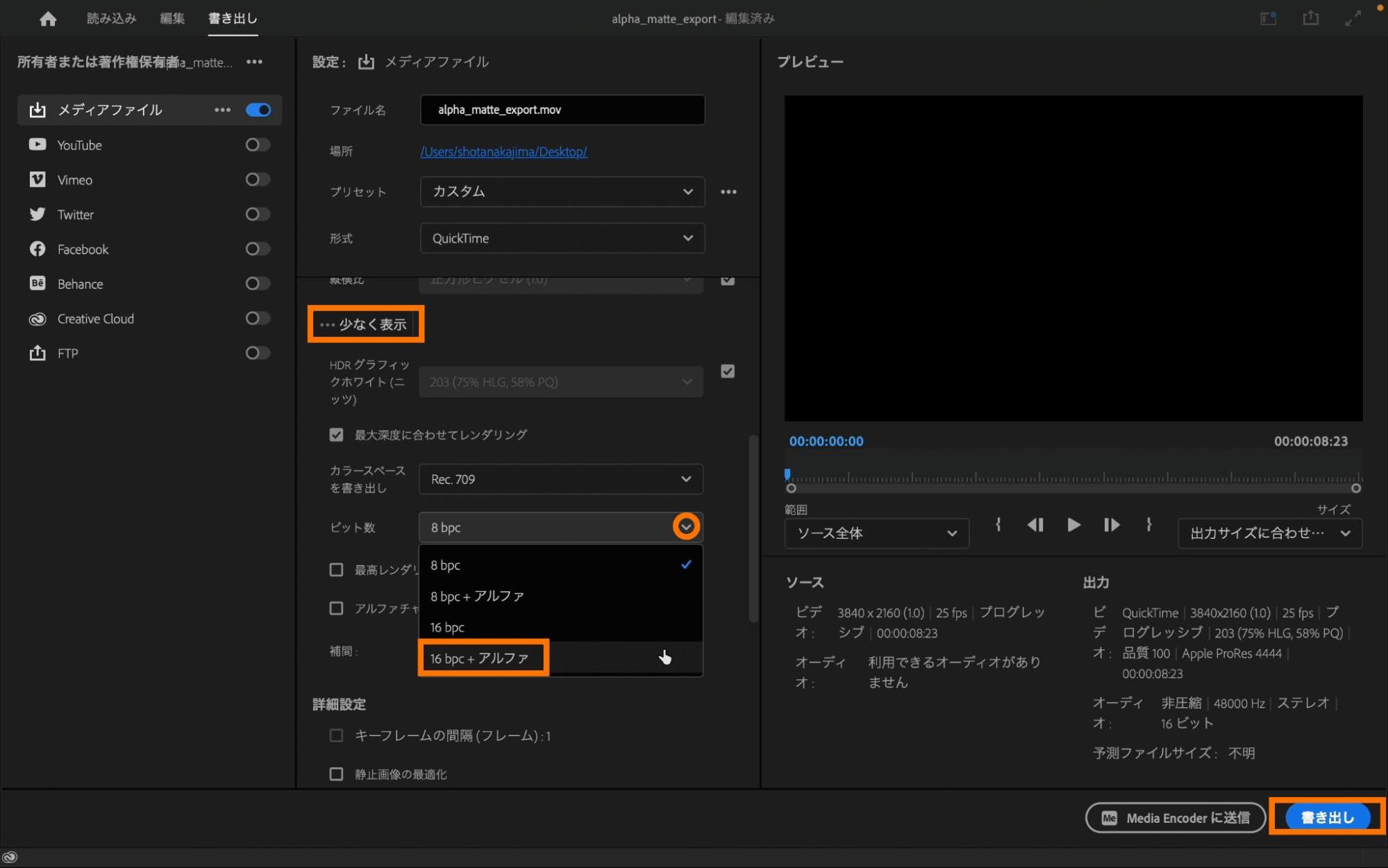Click the play button in preview
The width and height of the screenshot is (1388, 868).
[1073, 525]
